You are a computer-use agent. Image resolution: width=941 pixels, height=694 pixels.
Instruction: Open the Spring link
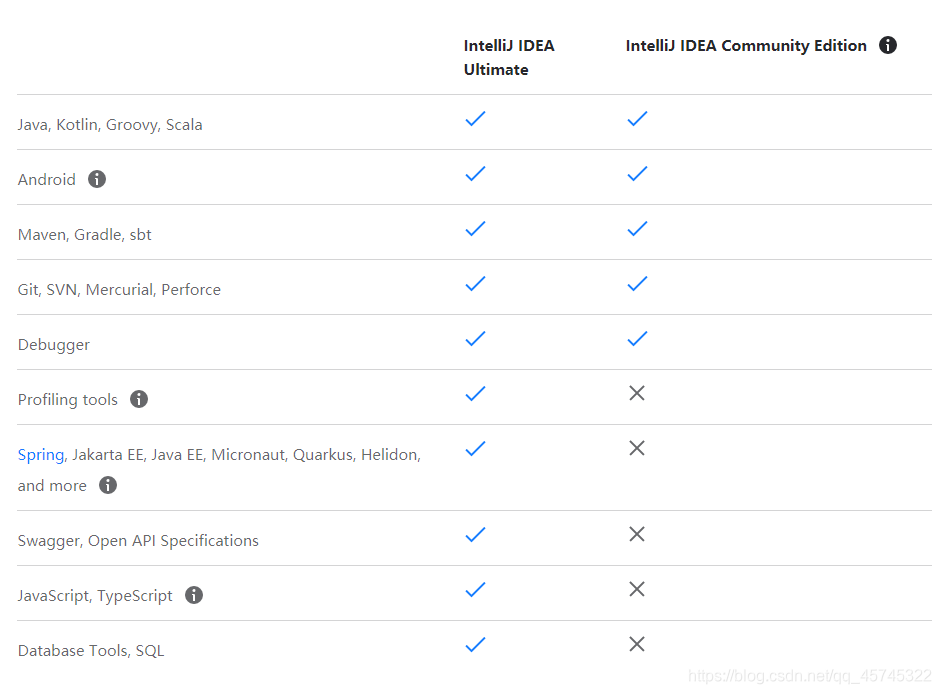point(41,455)
